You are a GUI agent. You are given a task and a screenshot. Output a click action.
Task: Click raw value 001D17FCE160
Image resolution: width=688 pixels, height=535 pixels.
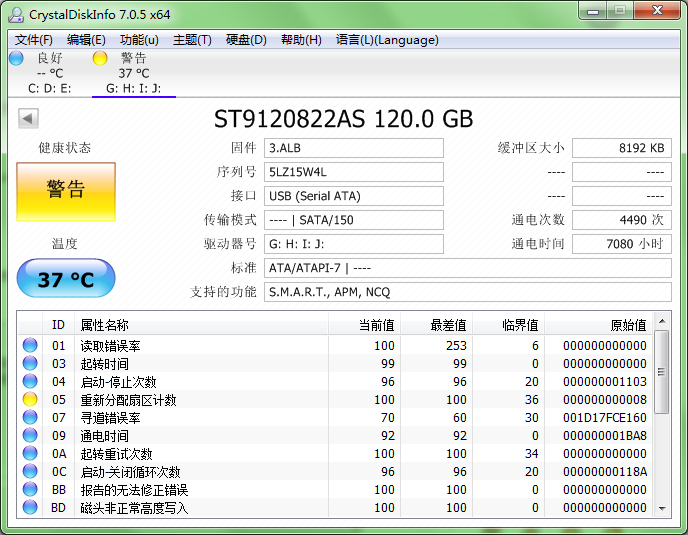click(x=605, y=417)
